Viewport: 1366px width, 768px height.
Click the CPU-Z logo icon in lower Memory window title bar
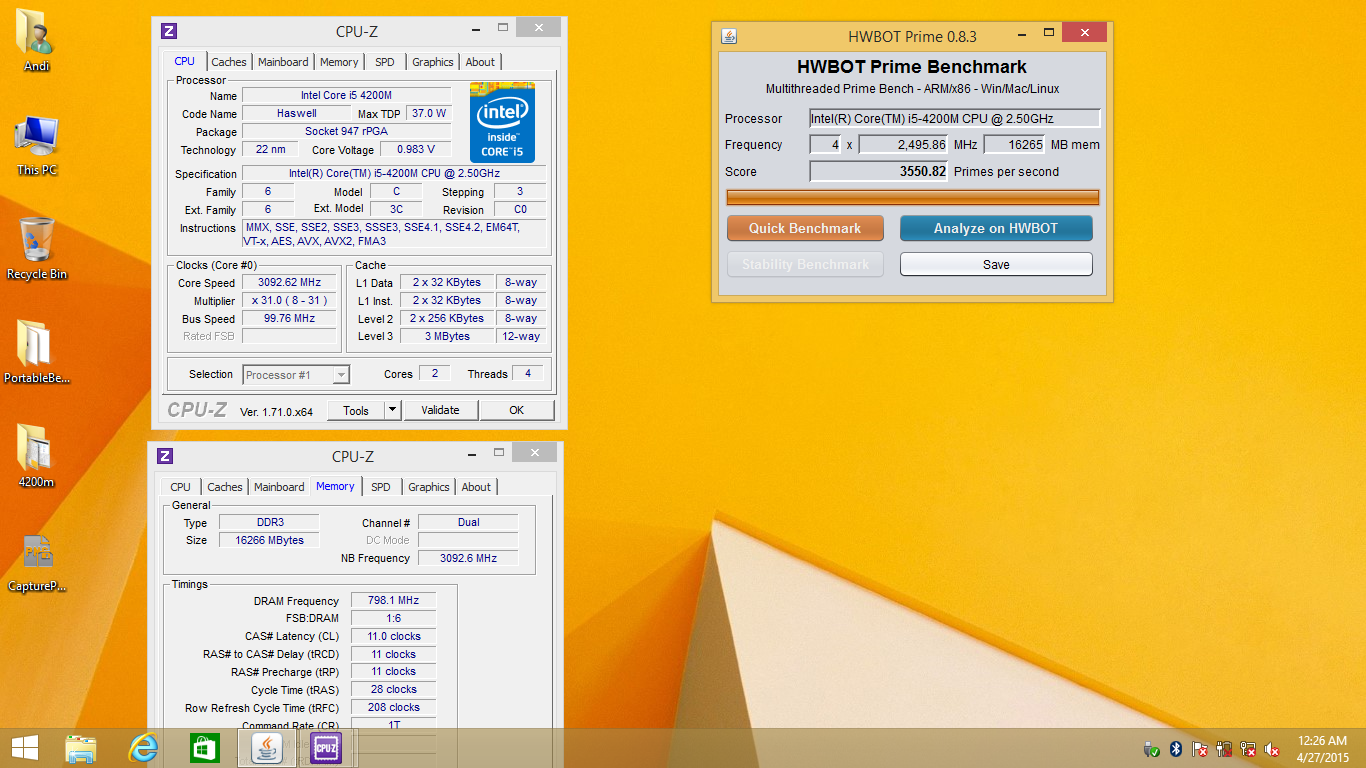click(x=166, y=456)
